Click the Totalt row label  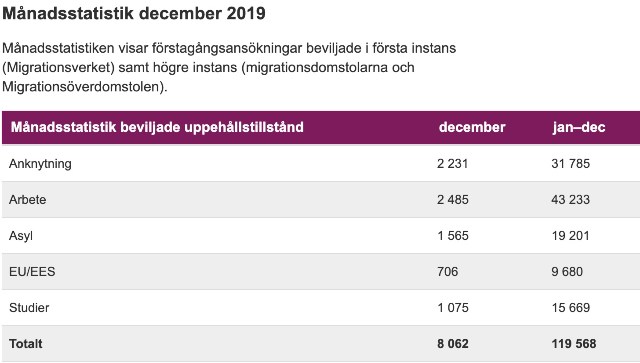(25, 344)
